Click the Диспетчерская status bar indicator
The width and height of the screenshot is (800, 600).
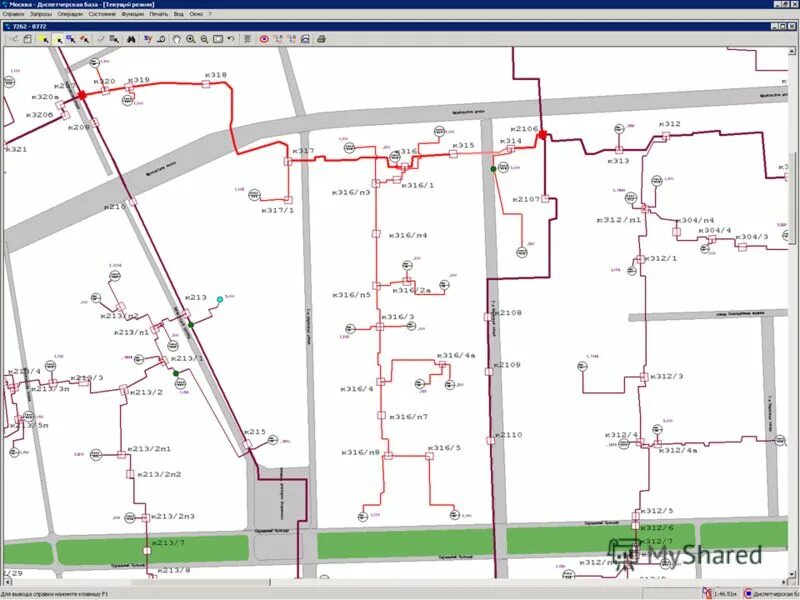[x=770, y=594]
